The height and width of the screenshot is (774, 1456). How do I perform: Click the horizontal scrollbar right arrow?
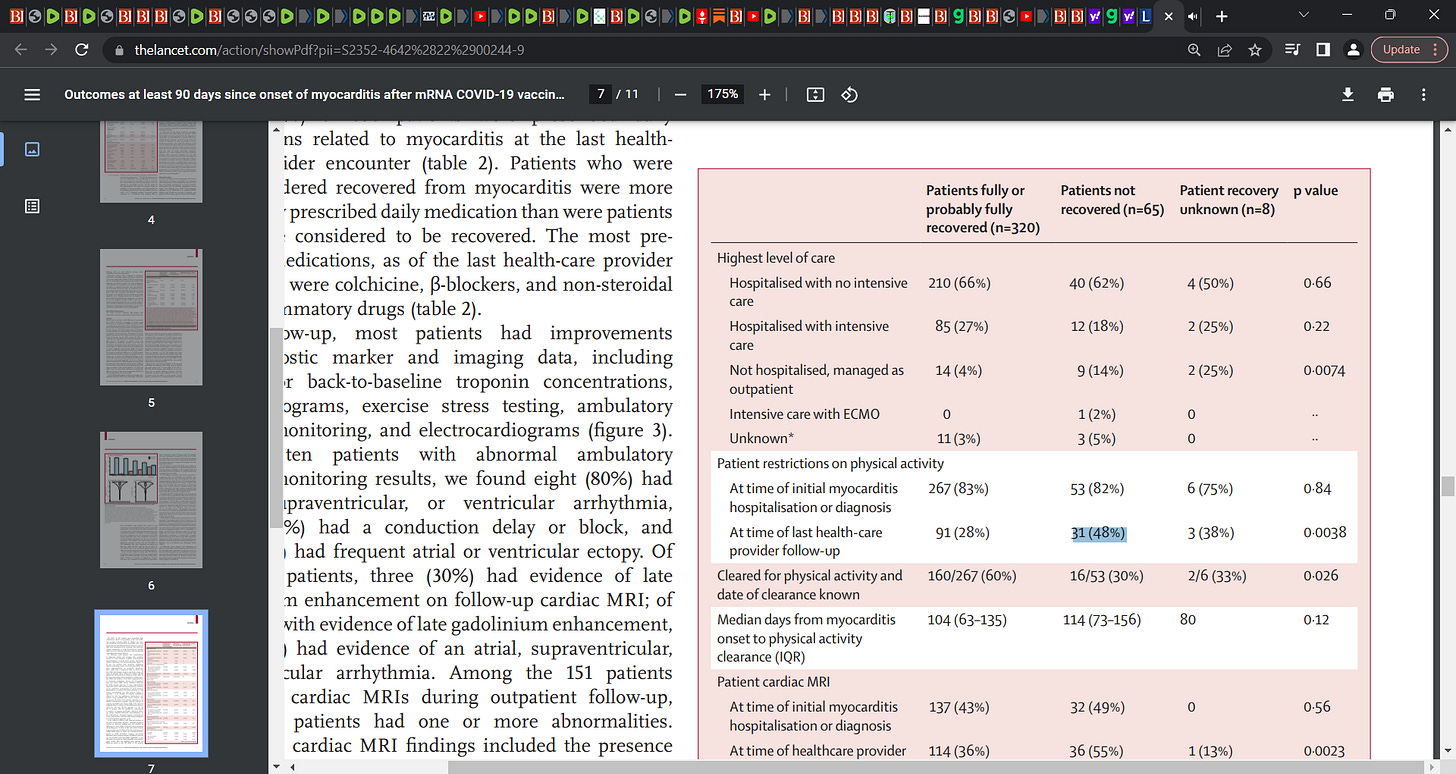coord(1432,767)
